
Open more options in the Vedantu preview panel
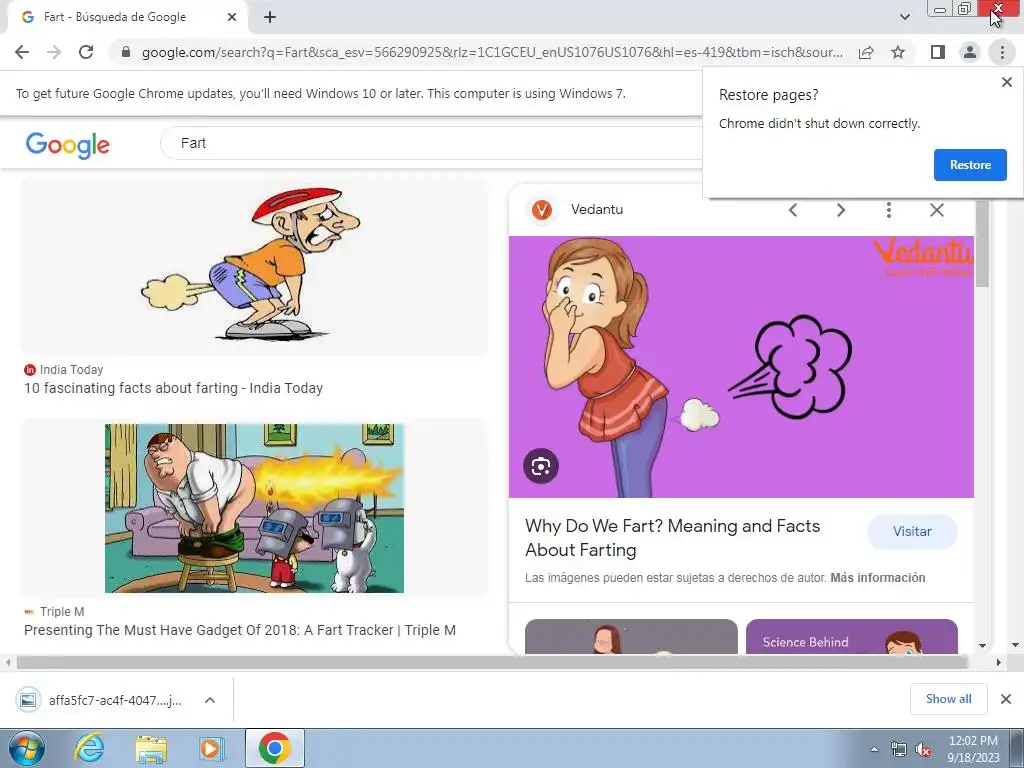(x=888, y=210)
